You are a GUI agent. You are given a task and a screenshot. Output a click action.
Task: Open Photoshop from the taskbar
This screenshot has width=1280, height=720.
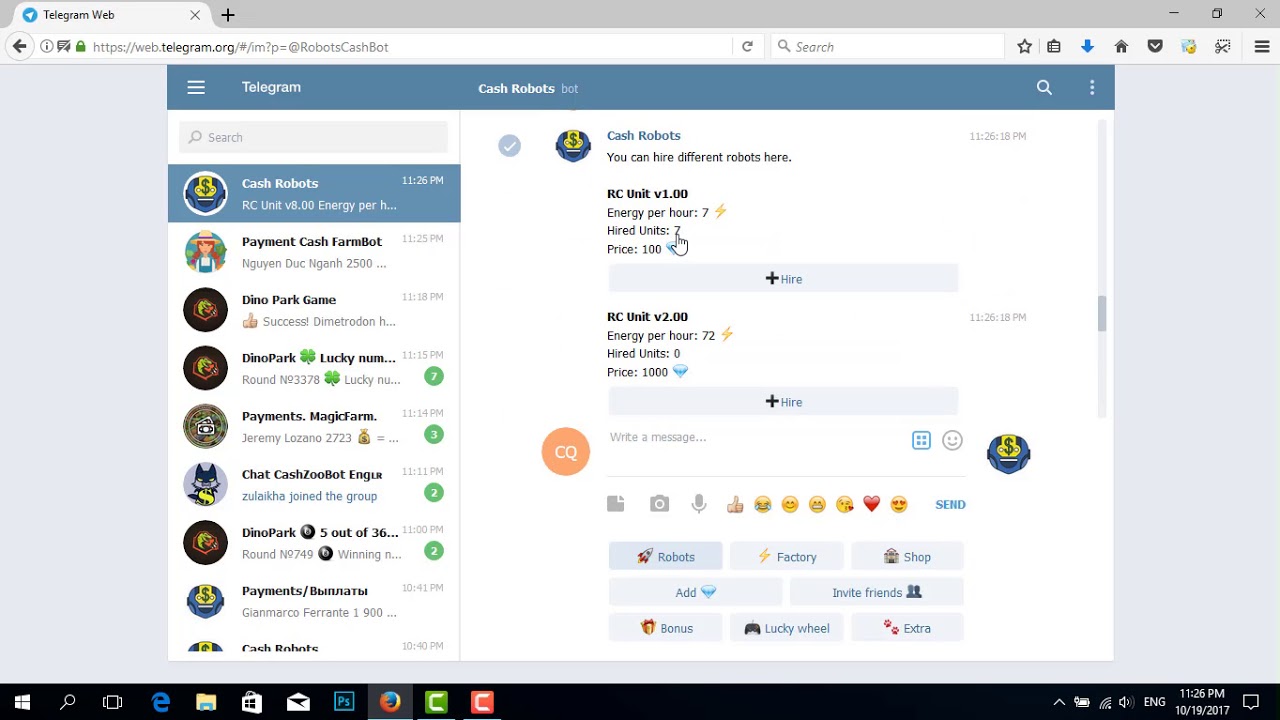click(x=344, y=702)
